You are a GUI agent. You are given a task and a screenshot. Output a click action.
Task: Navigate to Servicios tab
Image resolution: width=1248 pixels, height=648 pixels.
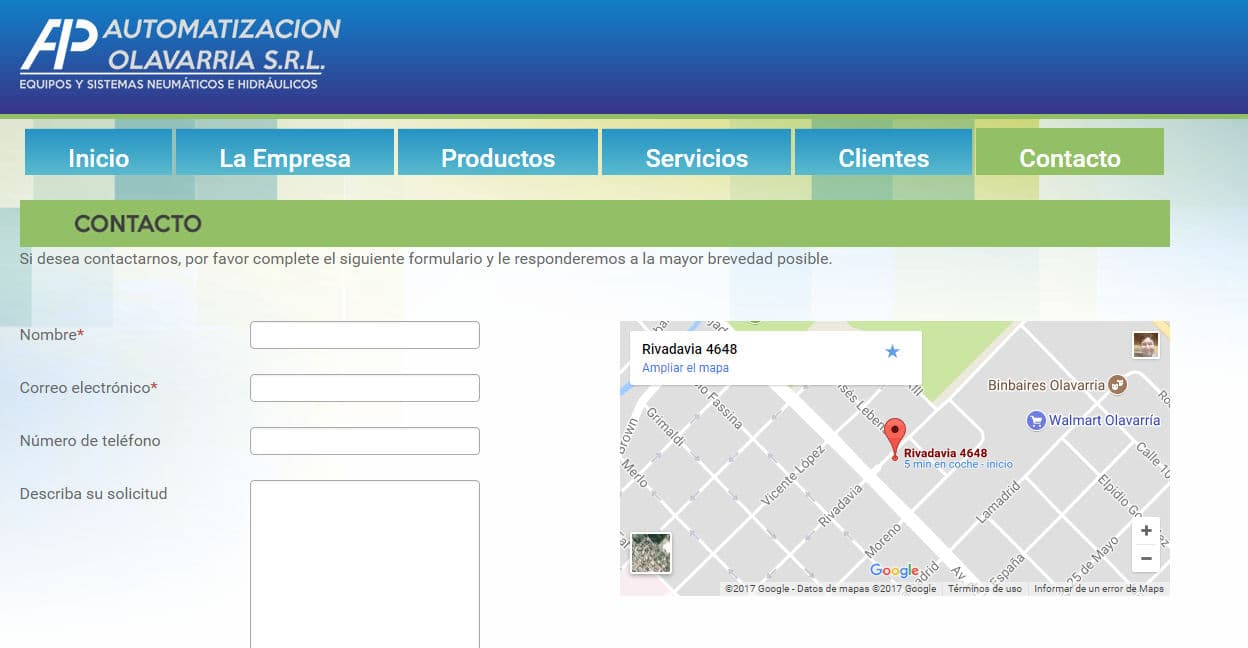pyautogui.click(x=696, y=152)
